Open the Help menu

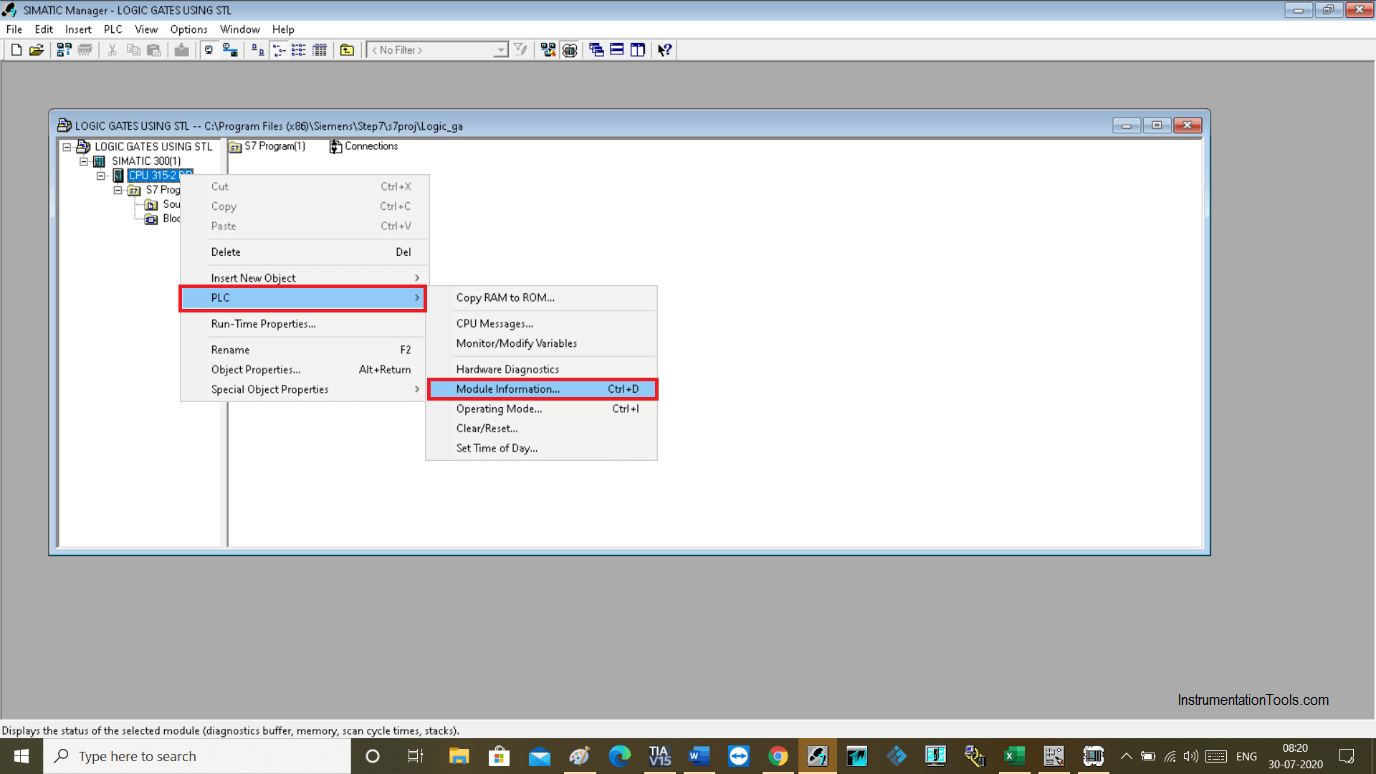tap(283, 30)
